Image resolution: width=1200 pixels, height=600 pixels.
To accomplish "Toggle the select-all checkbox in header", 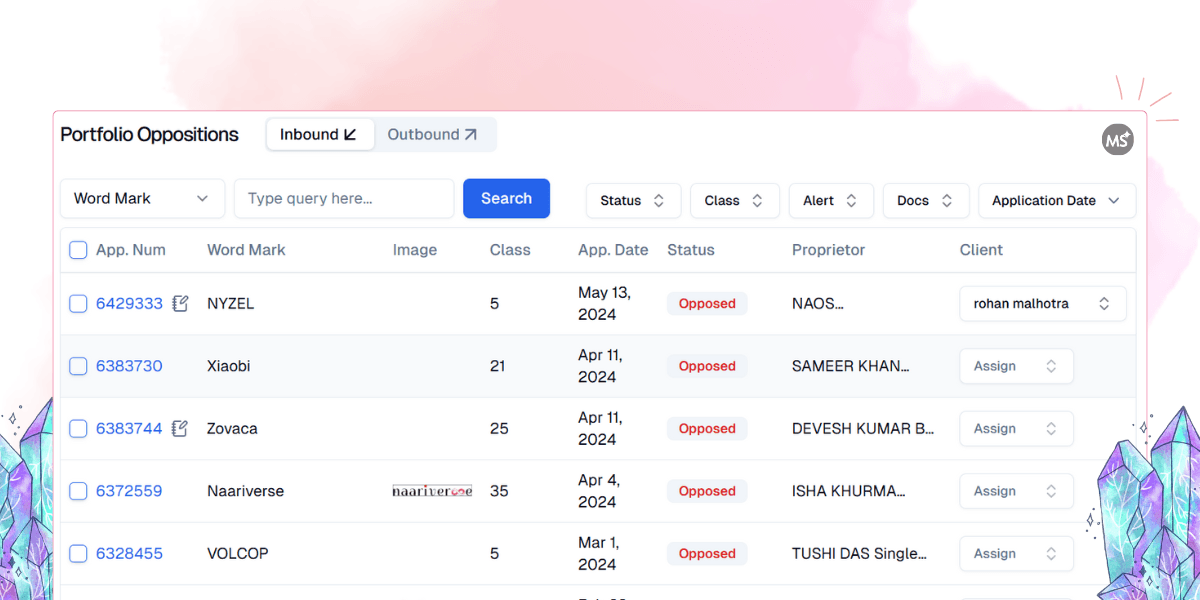I will [78, 250].
